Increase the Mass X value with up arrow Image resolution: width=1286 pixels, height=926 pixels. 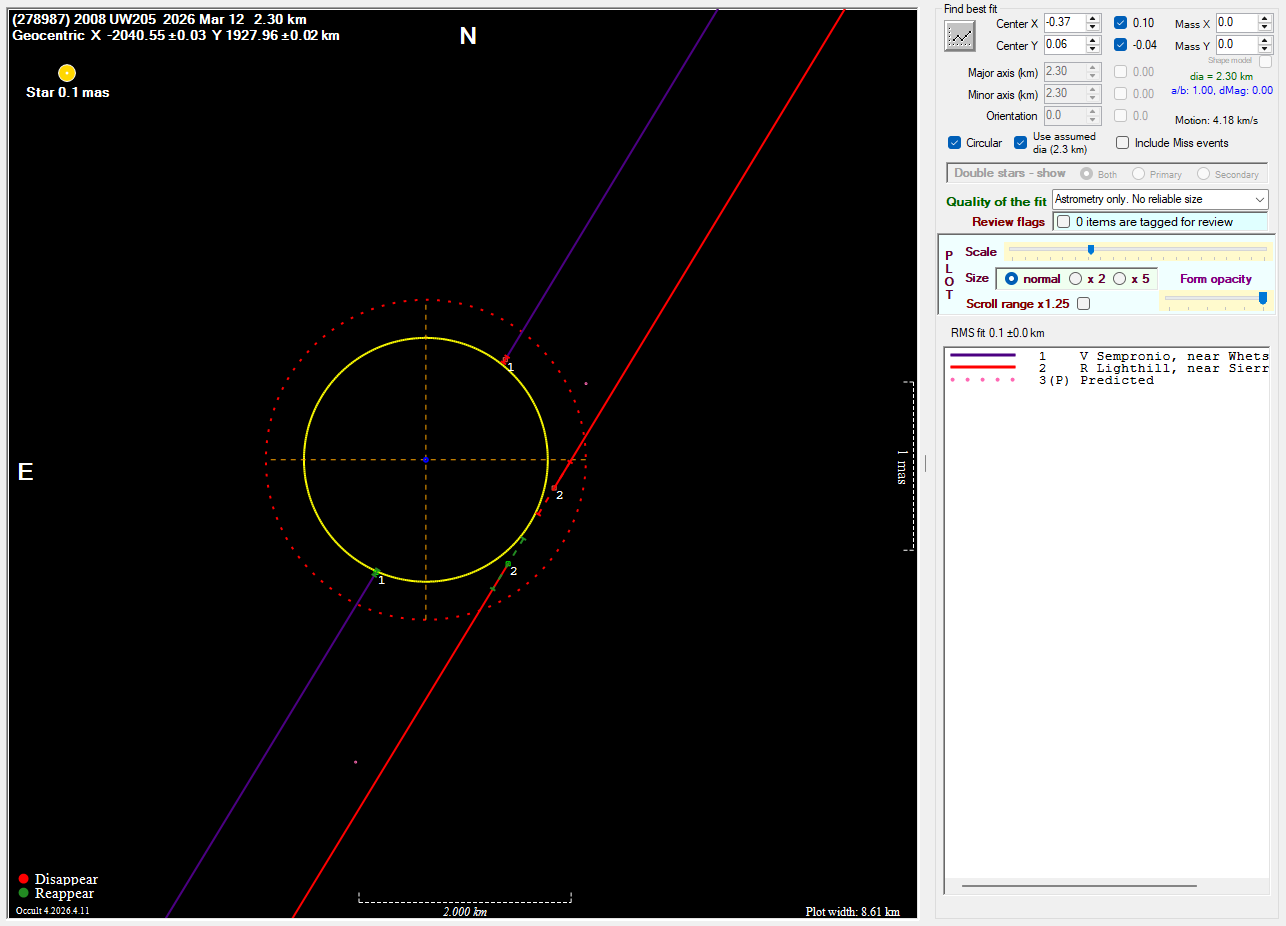point(1265,18)
